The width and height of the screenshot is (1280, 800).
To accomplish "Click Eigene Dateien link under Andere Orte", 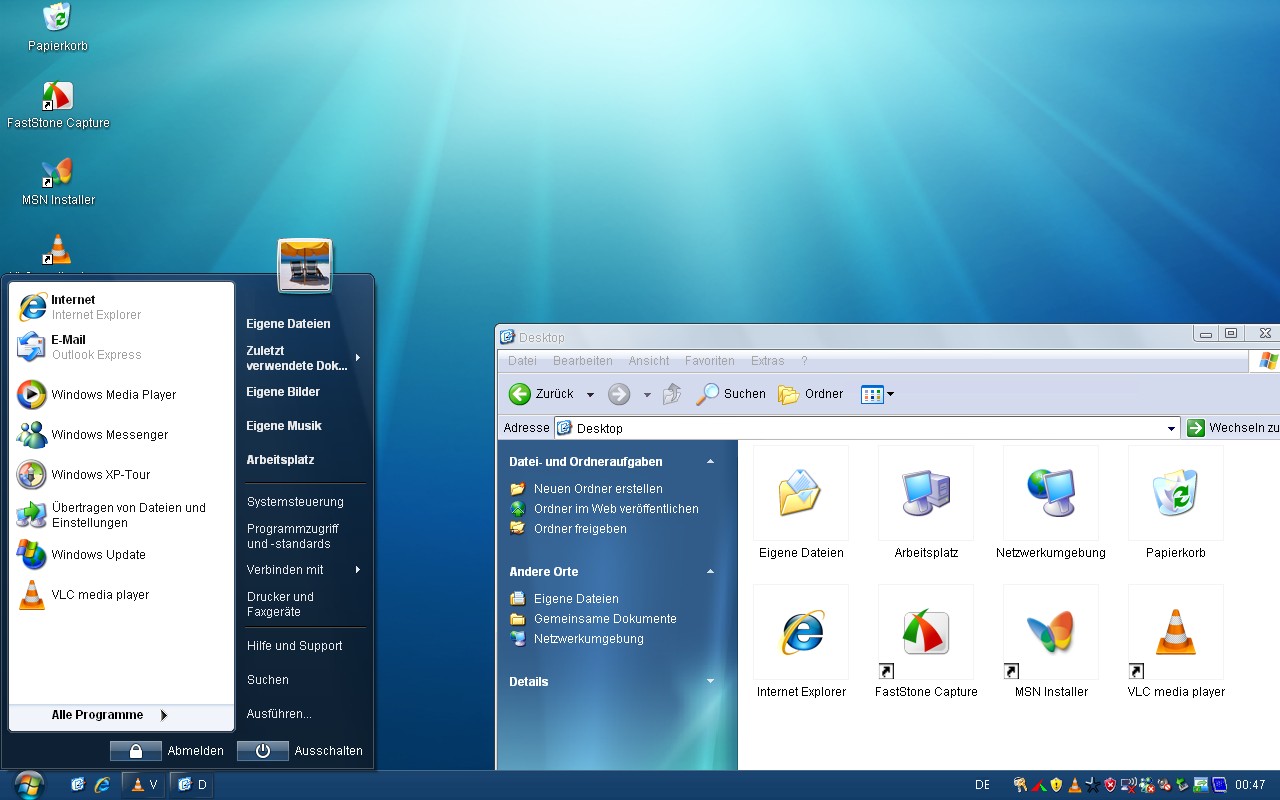I will click(x=576, y=599).
